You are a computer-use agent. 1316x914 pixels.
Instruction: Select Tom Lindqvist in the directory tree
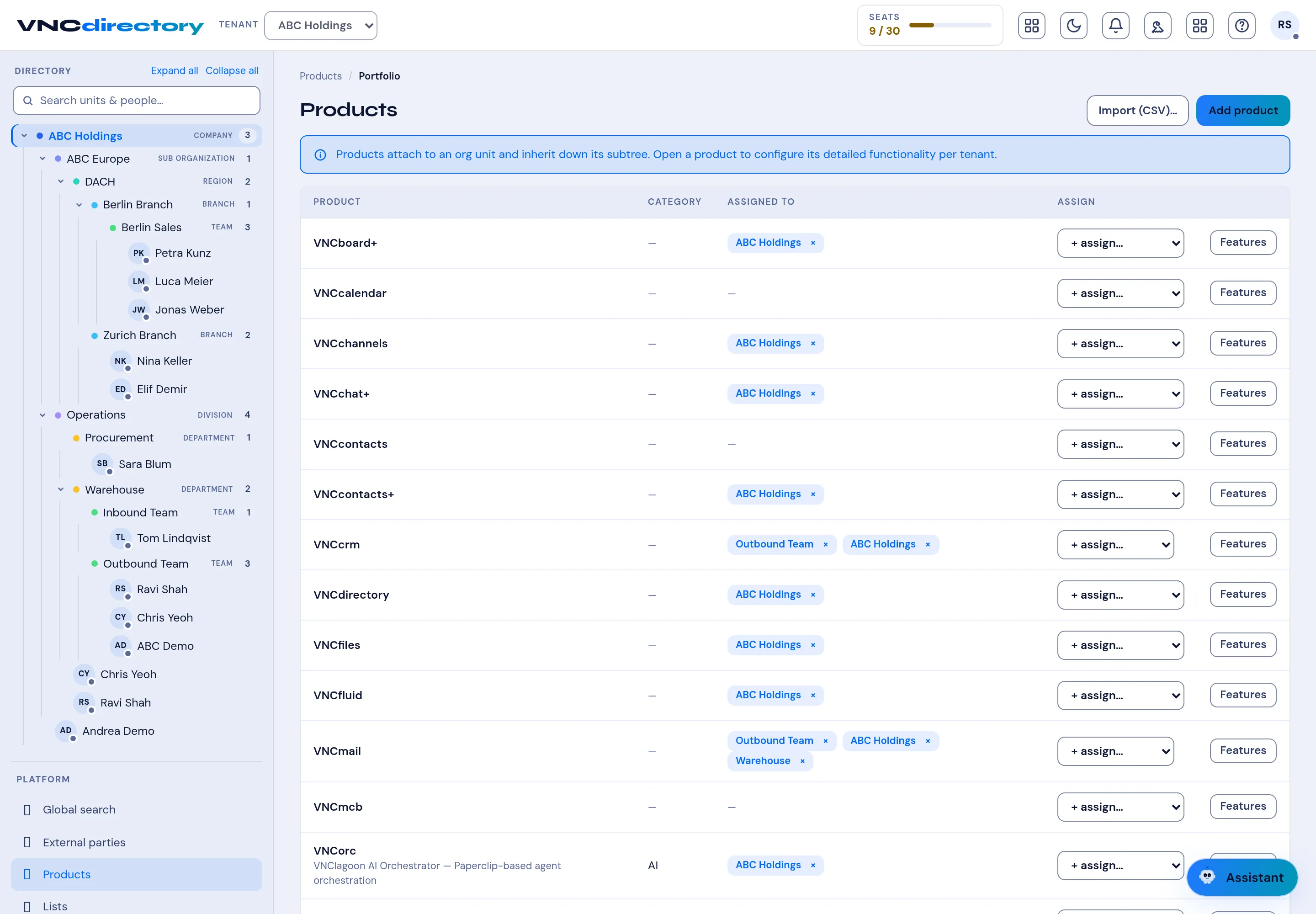(x=174, y=538)
